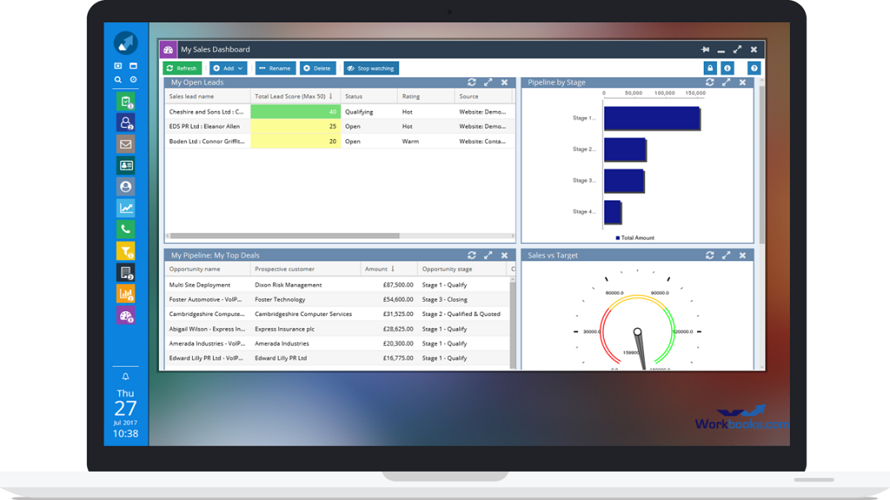Refresh the My Top Deals panel
Screen dimensions: 890x500
[472, 255]
